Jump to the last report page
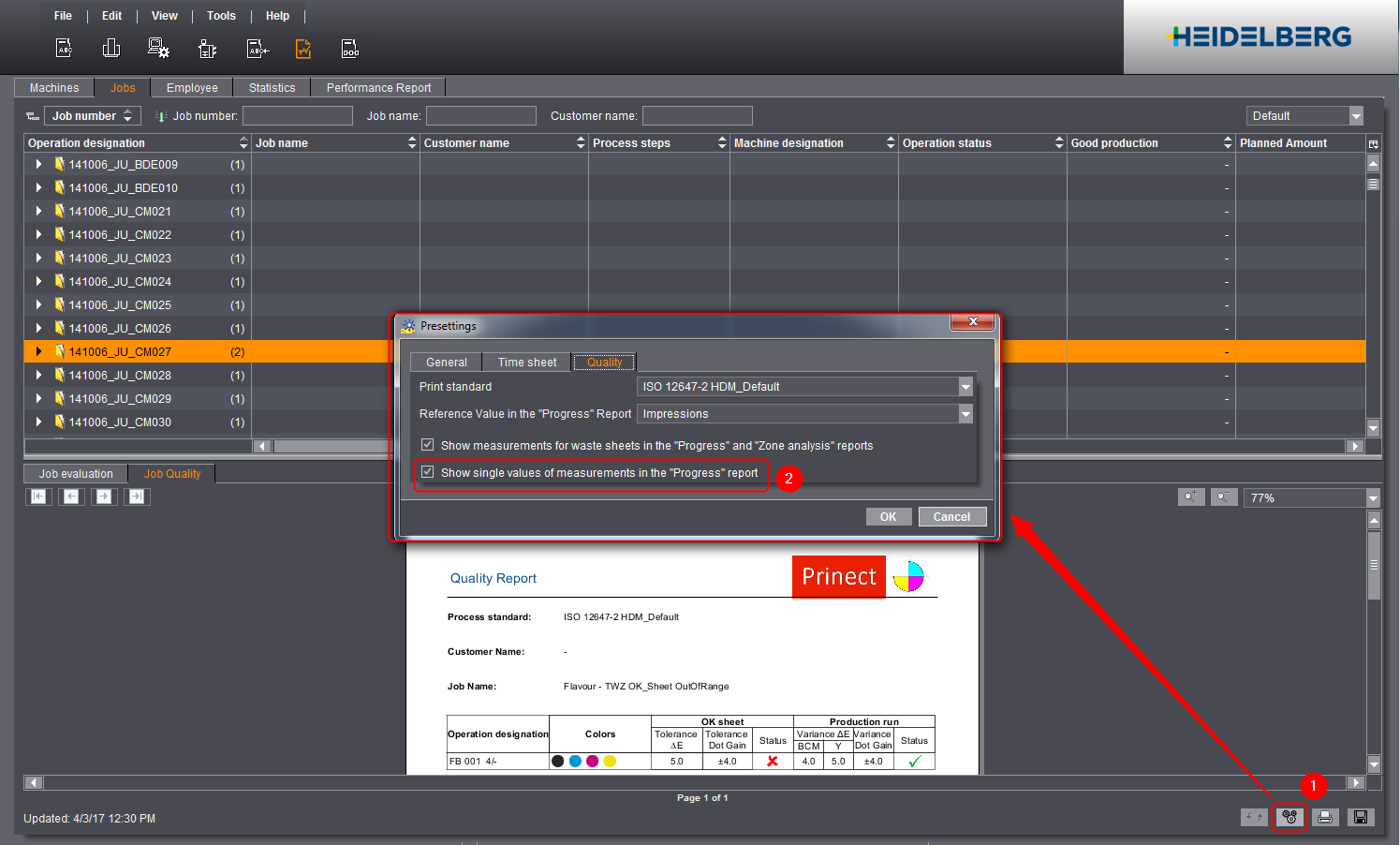Viewport: 1400px width, 845px height. tap(137, 497)
